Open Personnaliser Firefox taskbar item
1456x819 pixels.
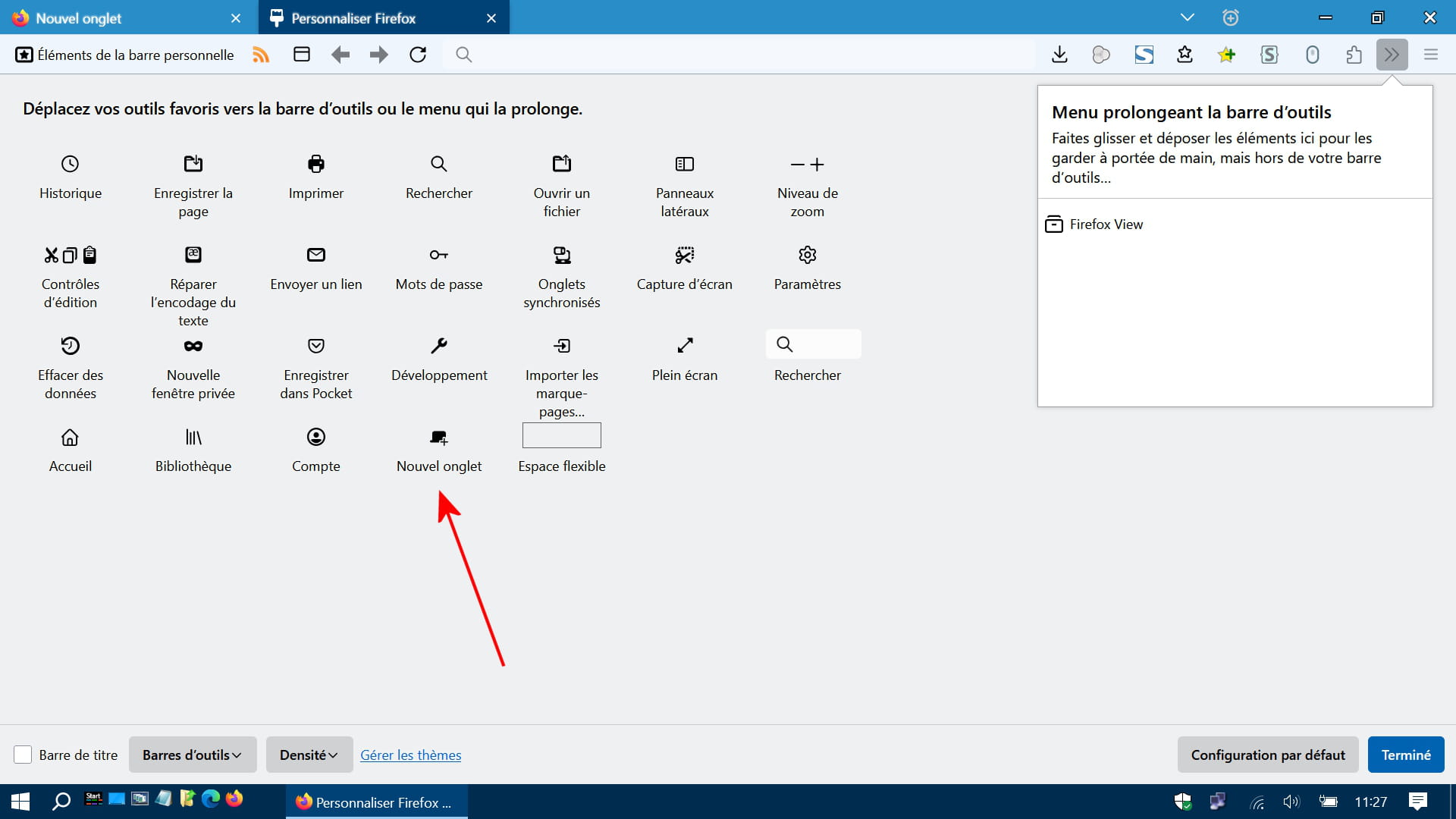pos(377,802)
